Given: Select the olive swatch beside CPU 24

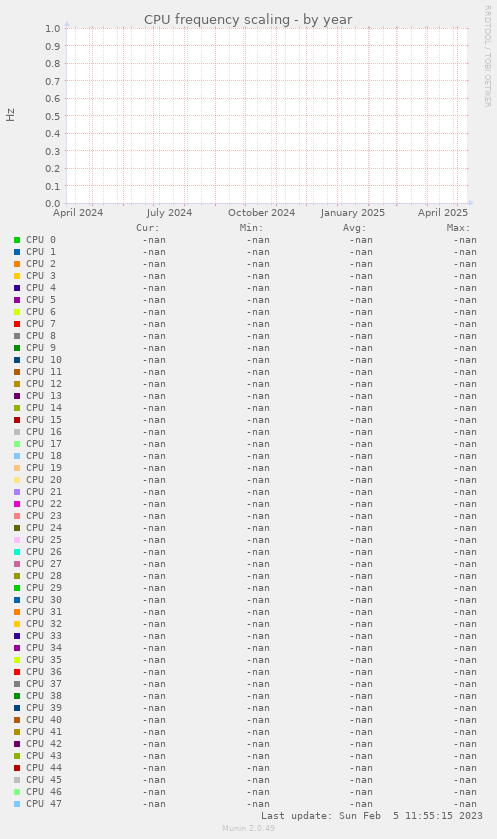Looking at the screenshot, I should coord(17,528).
